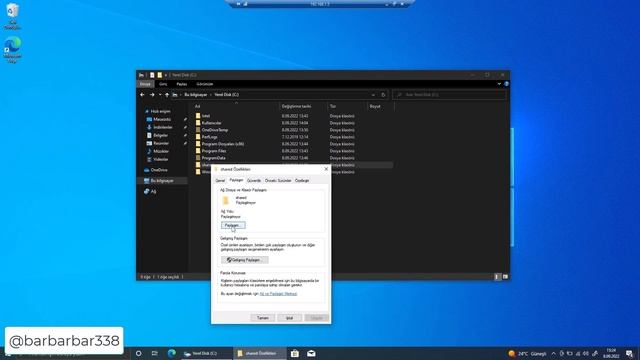Open the notification center icon
Image resolution: width=640 pixels, height=360 pixels.
coord(629,353)
